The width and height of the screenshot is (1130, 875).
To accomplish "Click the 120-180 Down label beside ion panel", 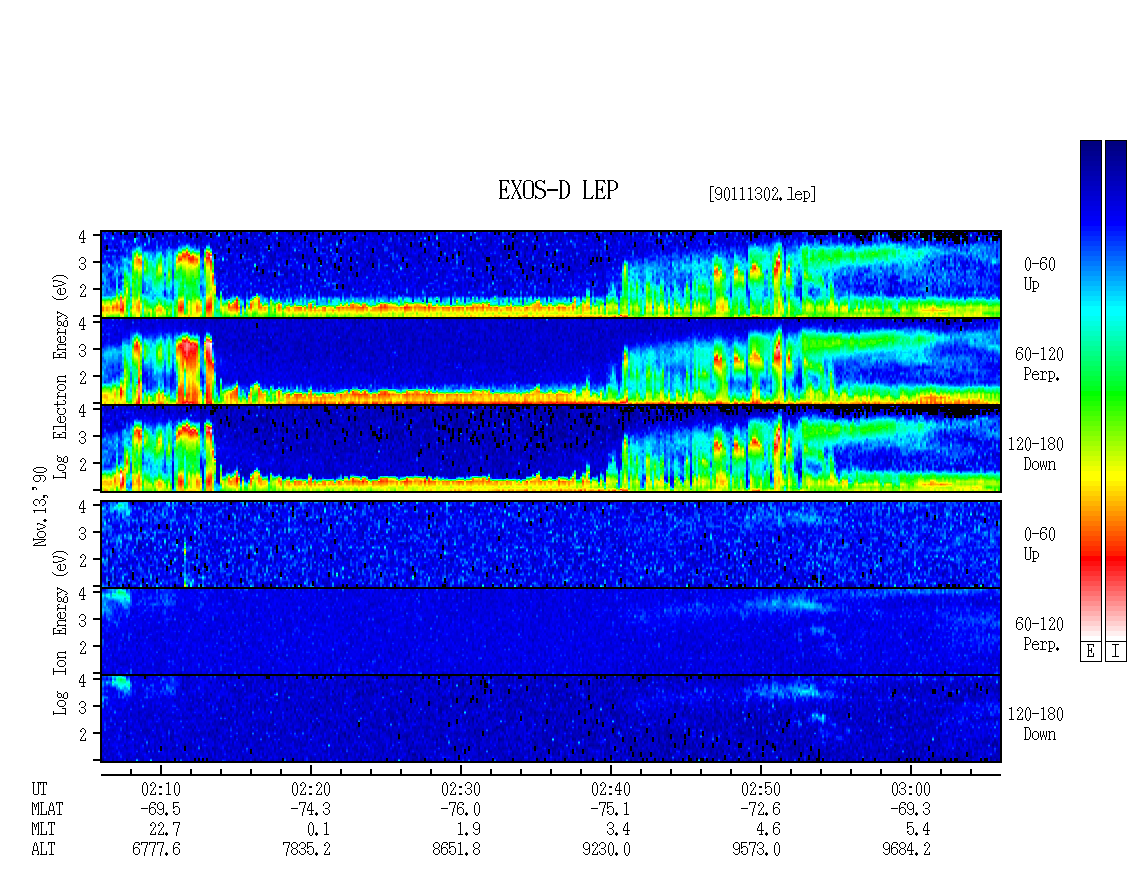I will 1035,724.
